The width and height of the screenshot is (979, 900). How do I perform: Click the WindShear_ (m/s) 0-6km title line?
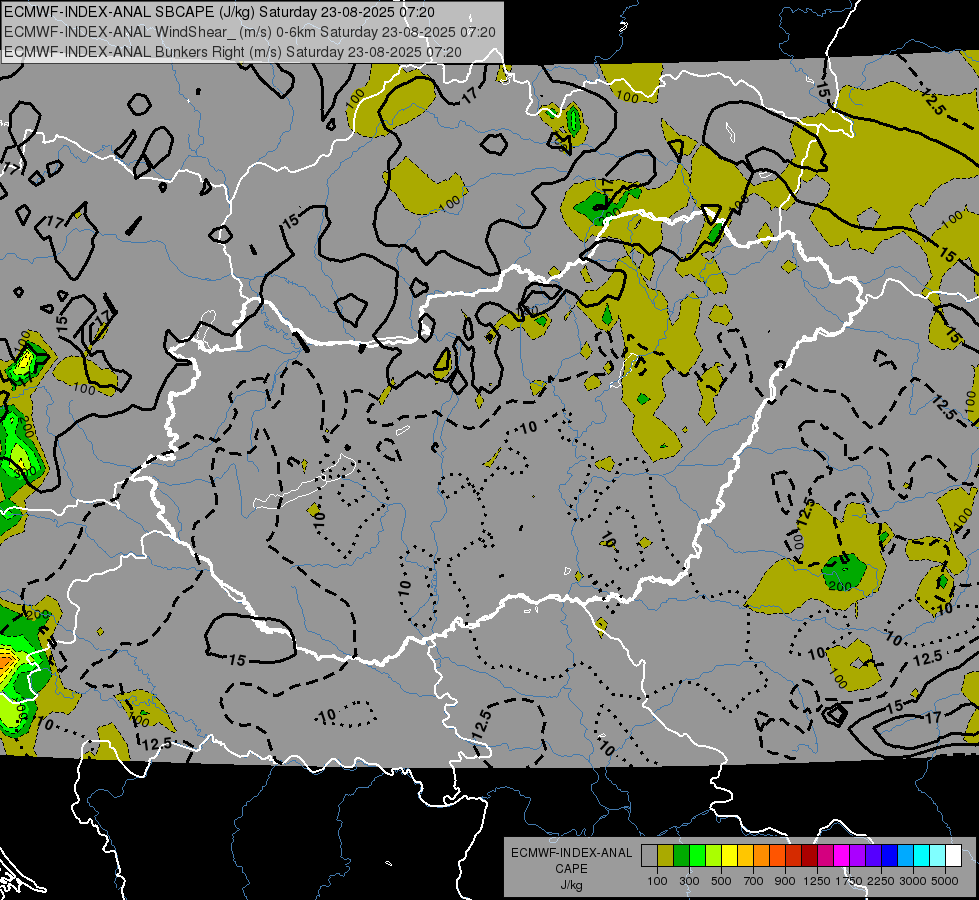click(250, 32)
